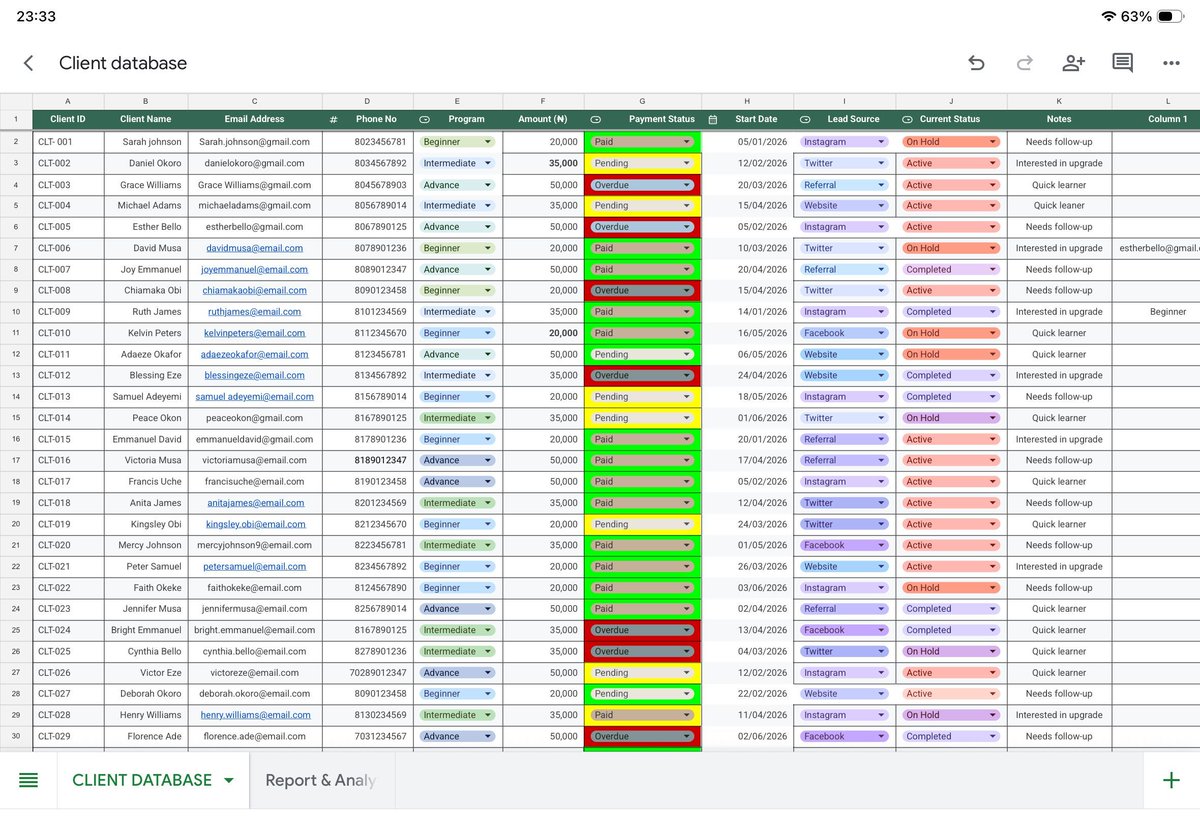This screenshot has width=1200, height=834.
Task: Click the Lead Source column type icon
Action: click(x=805, y=119)
